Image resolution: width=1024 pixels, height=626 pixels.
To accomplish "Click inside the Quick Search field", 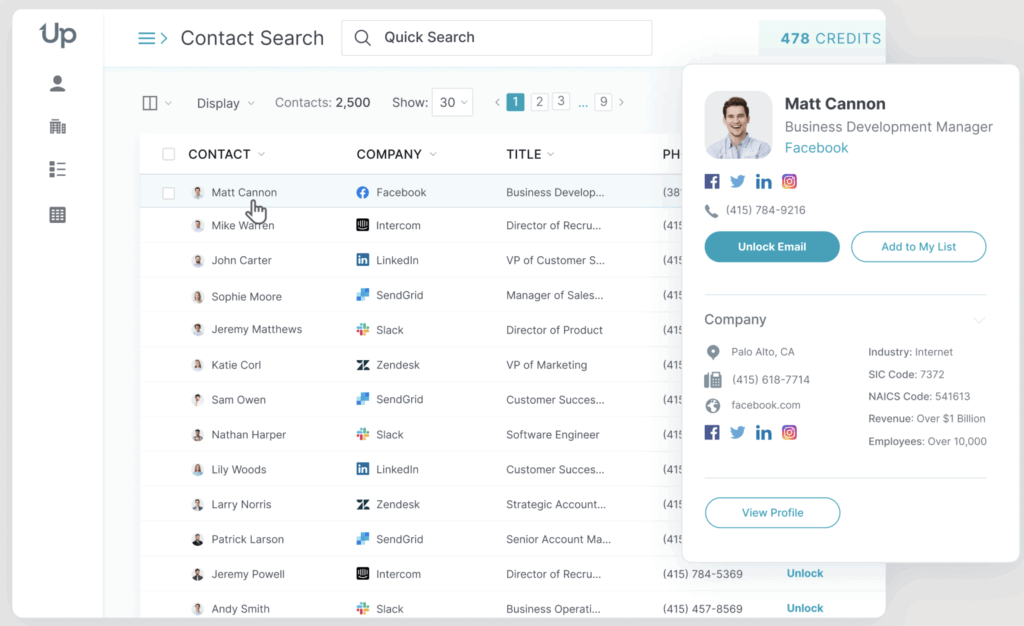I will tap(510, 38).
